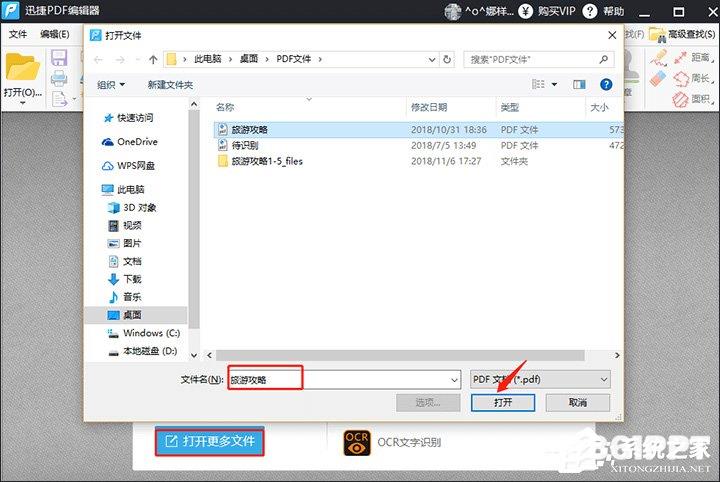Select the eraser tool icon
The width and height of the screenshot is (720, 482).
click(x=658, y=78)
